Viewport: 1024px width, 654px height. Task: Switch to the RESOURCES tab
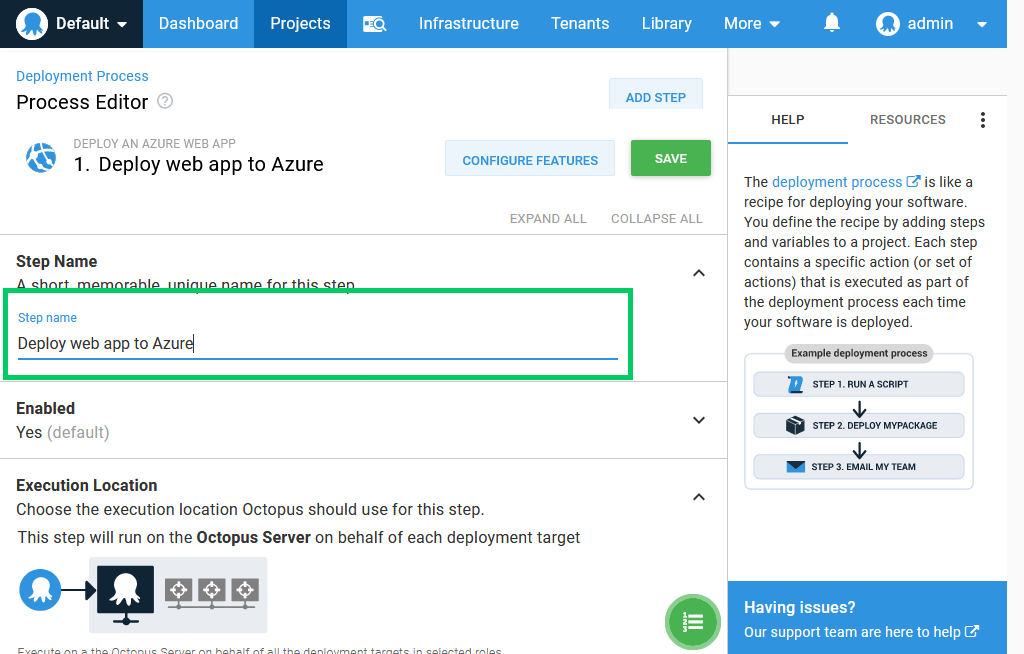(907, 120)
